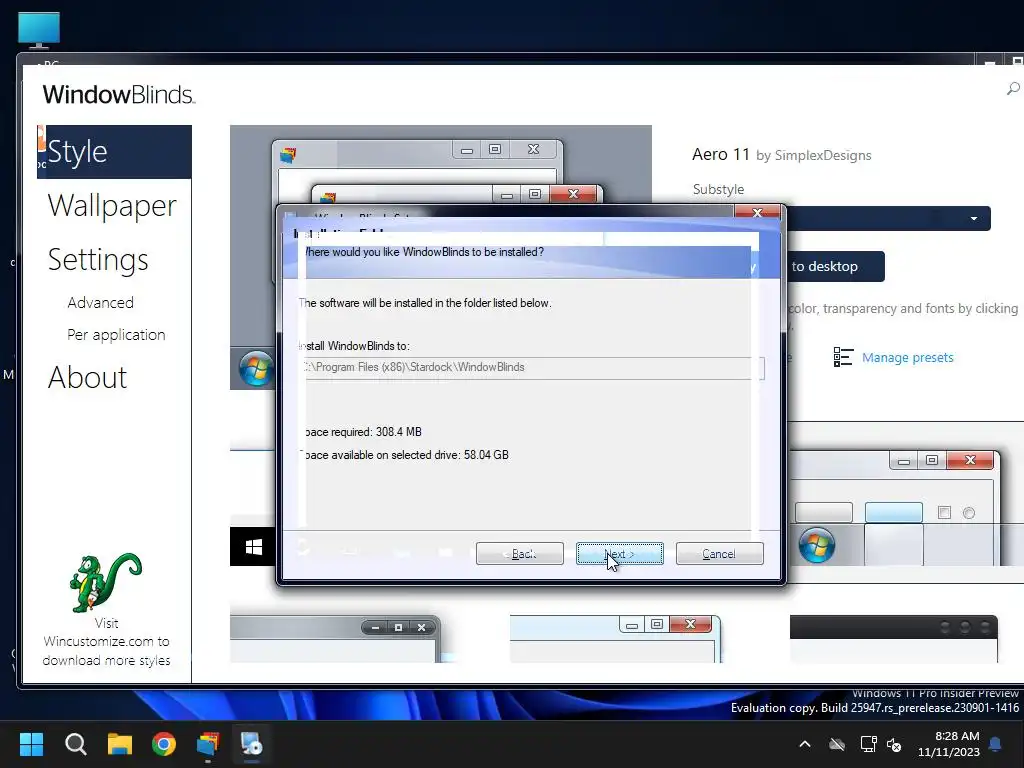
Task: Close the WindowBlinds setup dialog
Action: coord(758,213)
